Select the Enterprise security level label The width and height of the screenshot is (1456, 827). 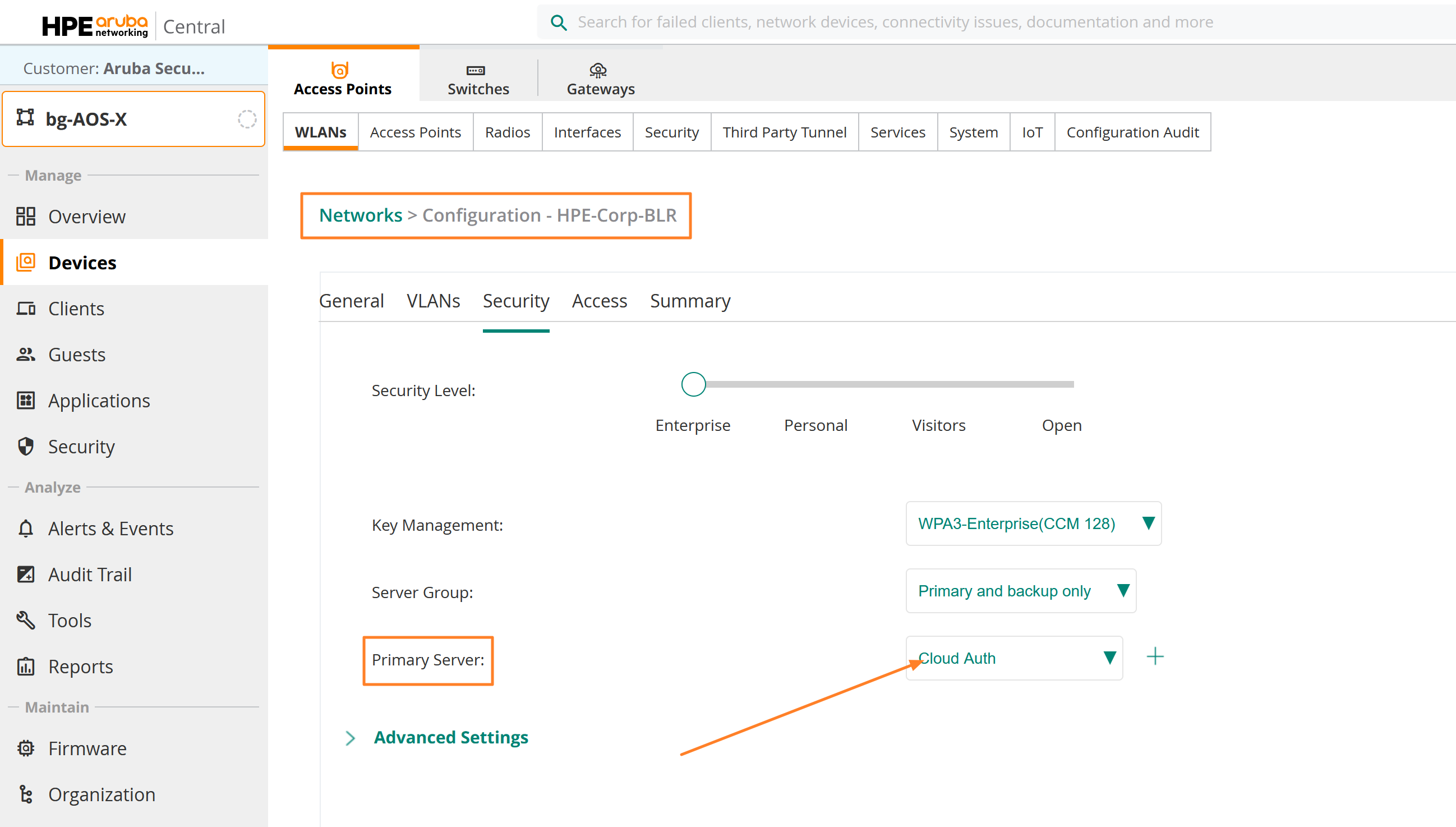click(x=693, y=425)
